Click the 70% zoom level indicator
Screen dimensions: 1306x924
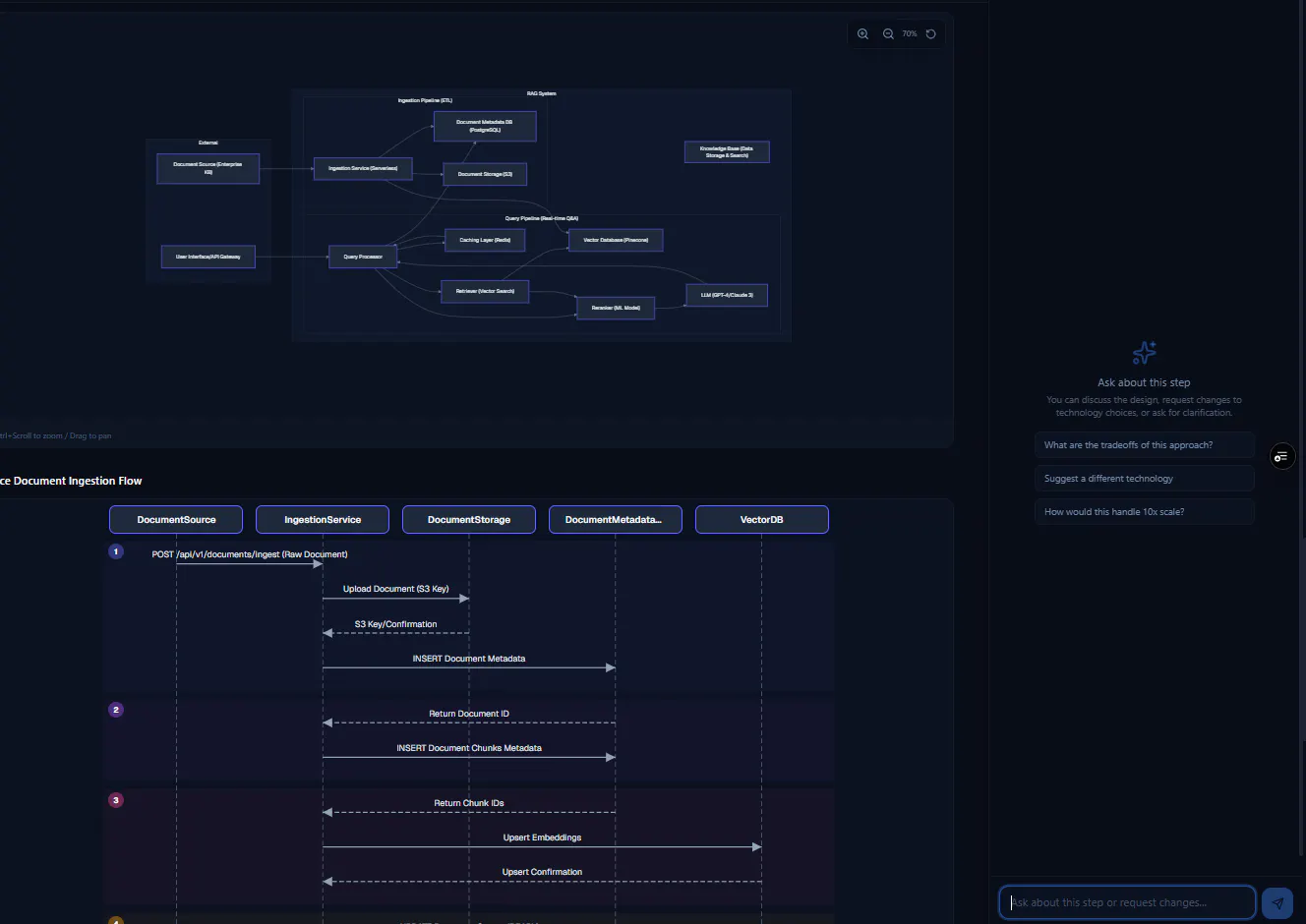point(910,33)
